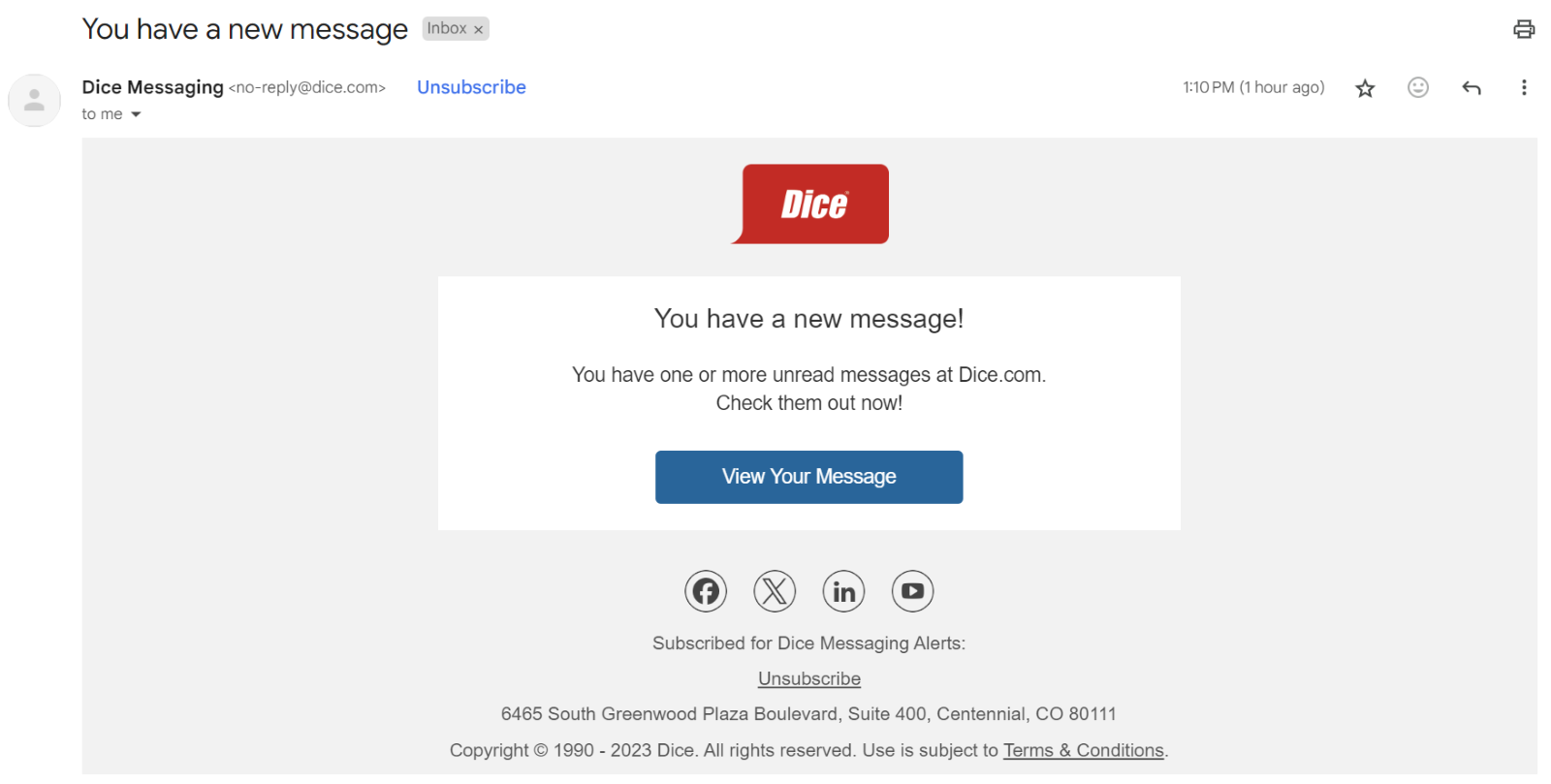Click the Inbox label tag
This screenshot has width=1551, height=784.
coord(446,29)
